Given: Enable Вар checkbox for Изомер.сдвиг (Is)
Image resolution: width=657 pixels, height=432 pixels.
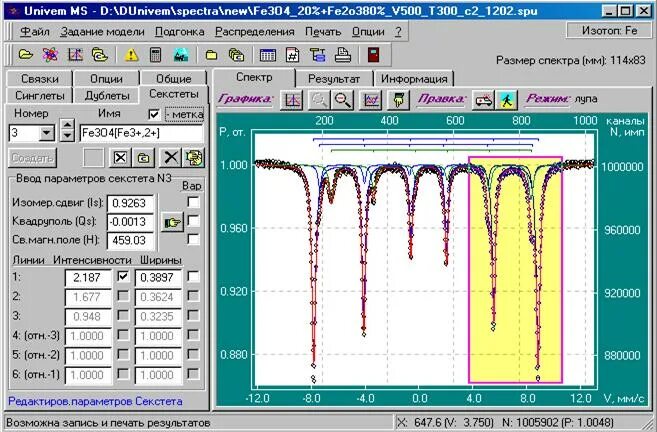Looking at the screenshot, I should pyautogui.click(x=193, y=202).
